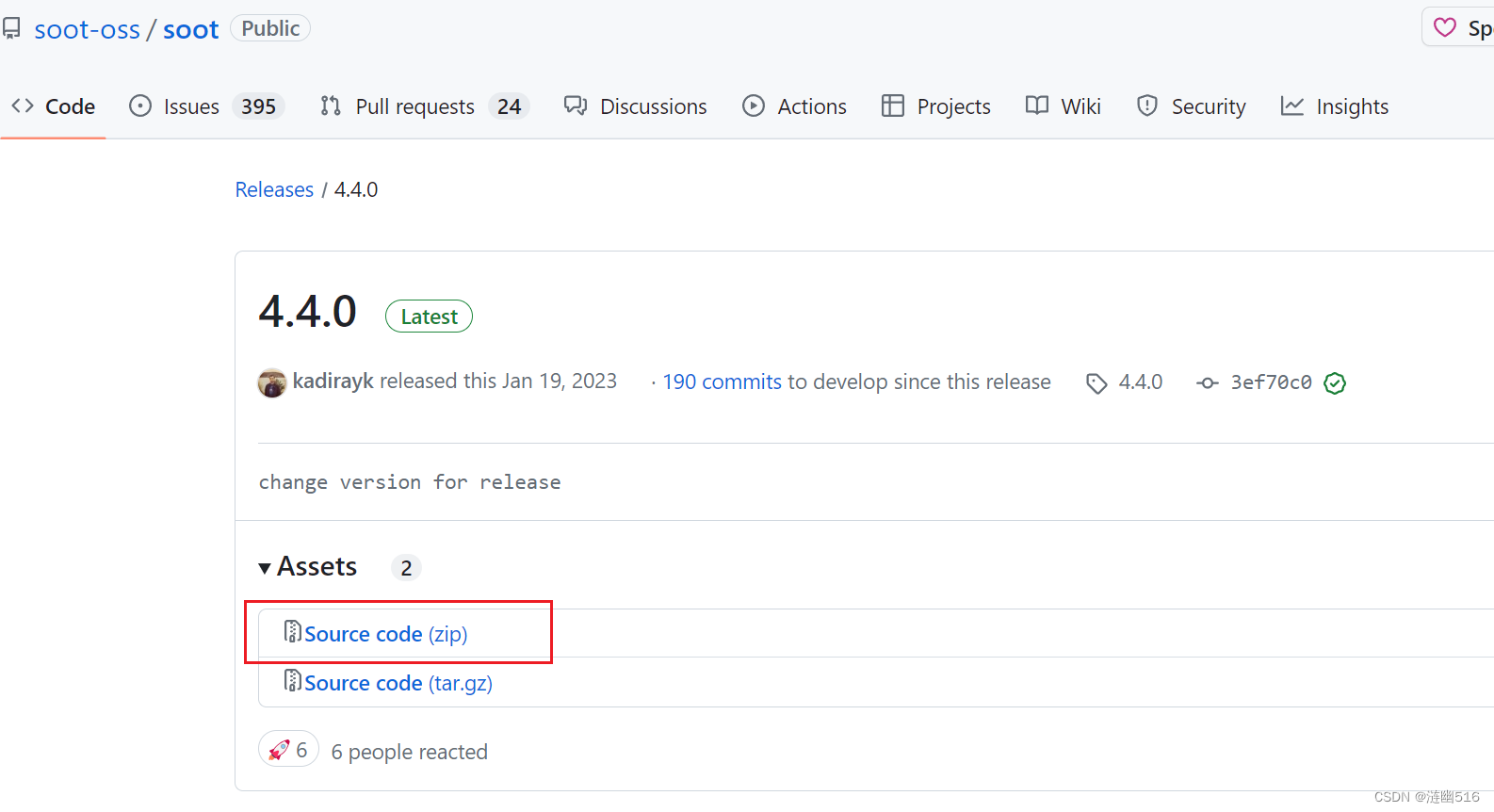The image size is (1494, 812).
Task: Click the tar.gz file archive icon
Action: tap(293, 680)
